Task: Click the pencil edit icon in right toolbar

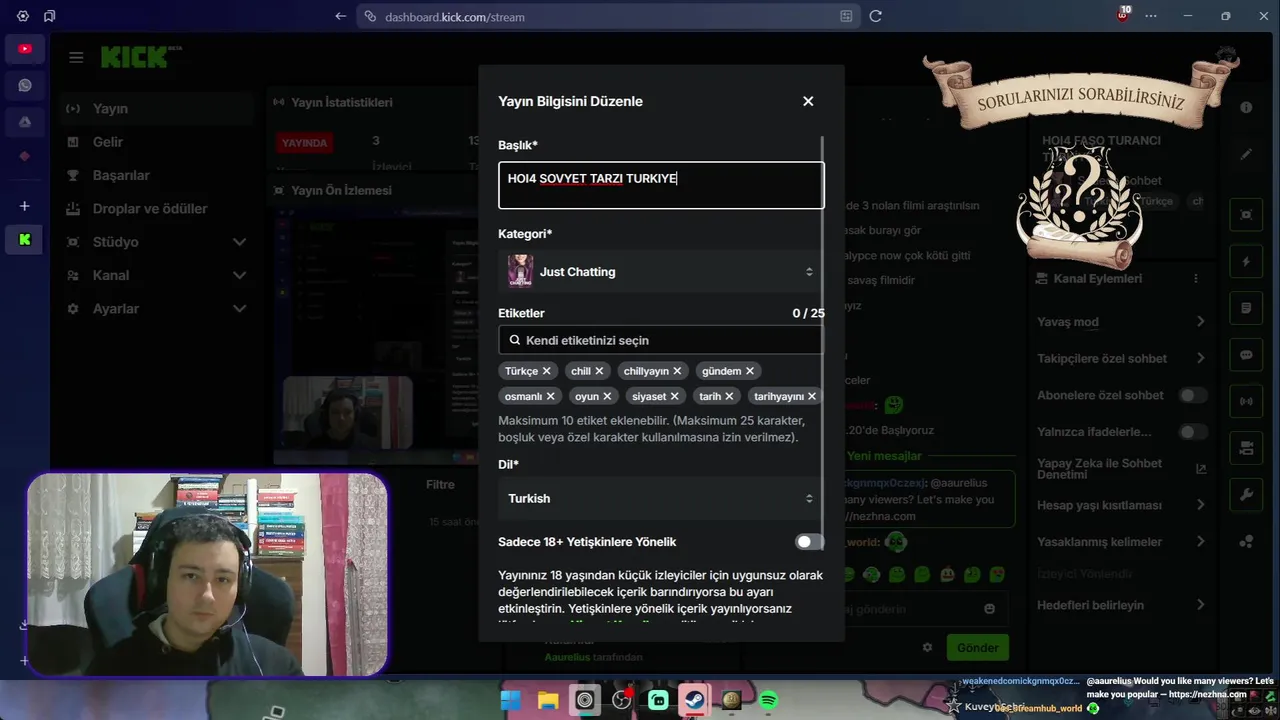Action: point(1246,154)
